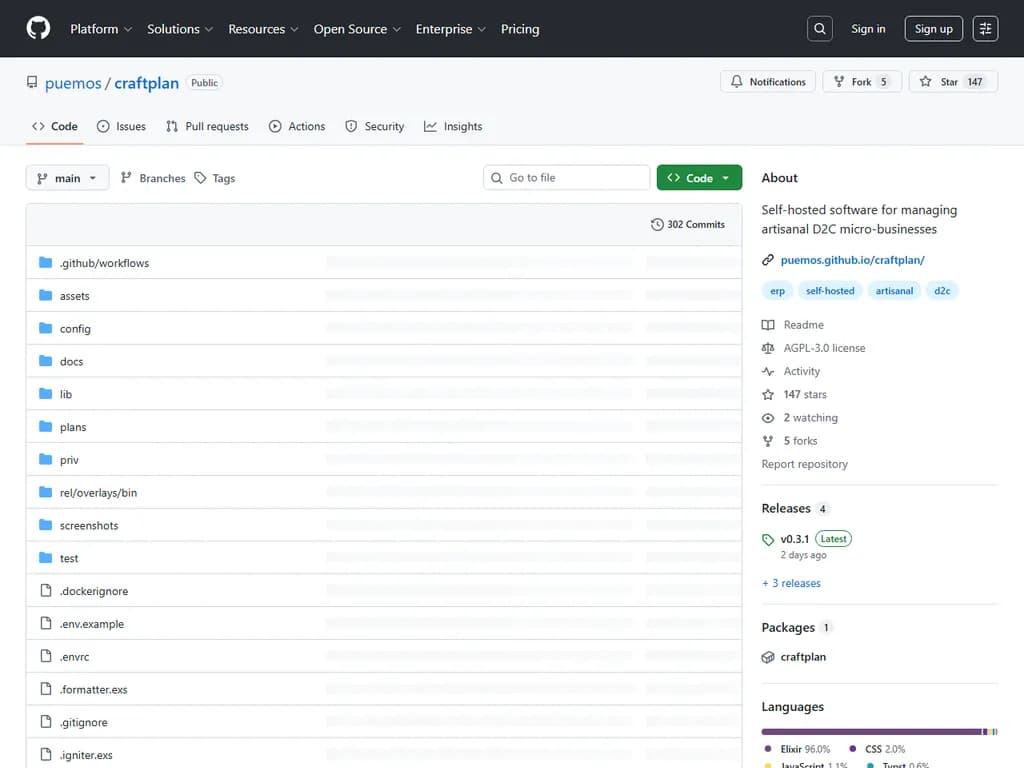
Task: Open the search panel via magnifier icon
Action: (819, 28)
